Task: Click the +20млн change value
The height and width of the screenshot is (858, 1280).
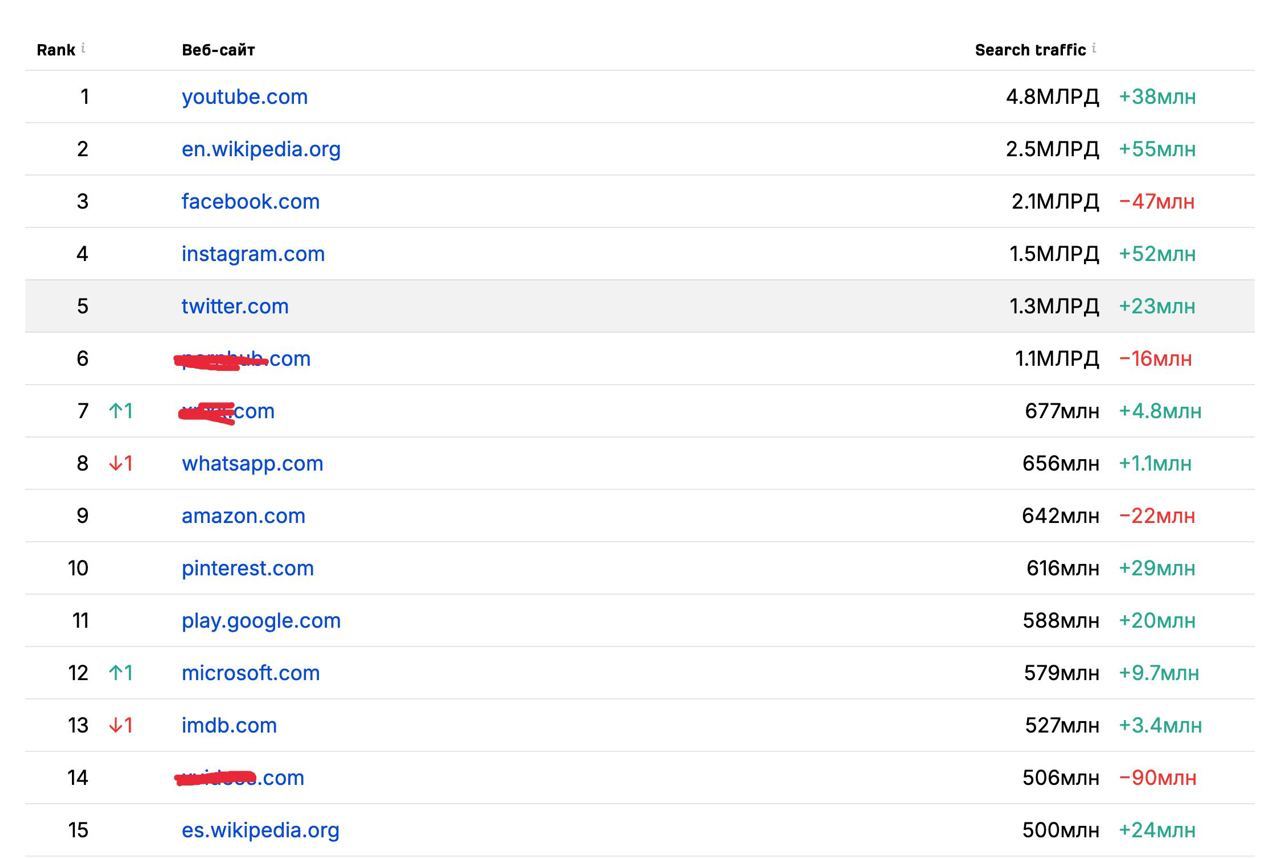Action: (1157, 620)
